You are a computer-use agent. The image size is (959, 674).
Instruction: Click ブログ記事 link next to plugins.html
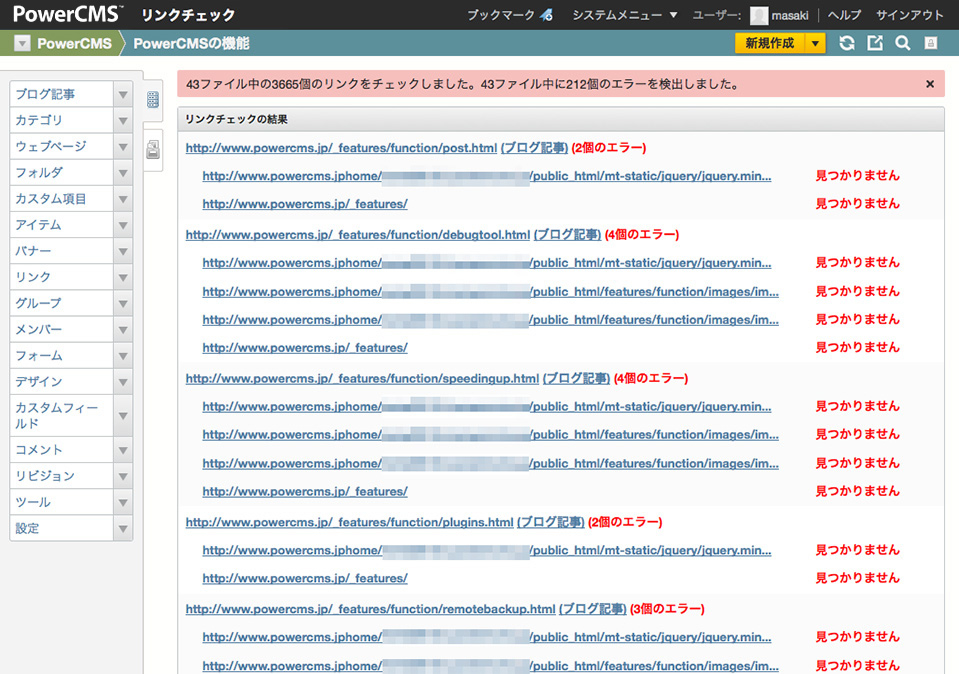[551, 522]
